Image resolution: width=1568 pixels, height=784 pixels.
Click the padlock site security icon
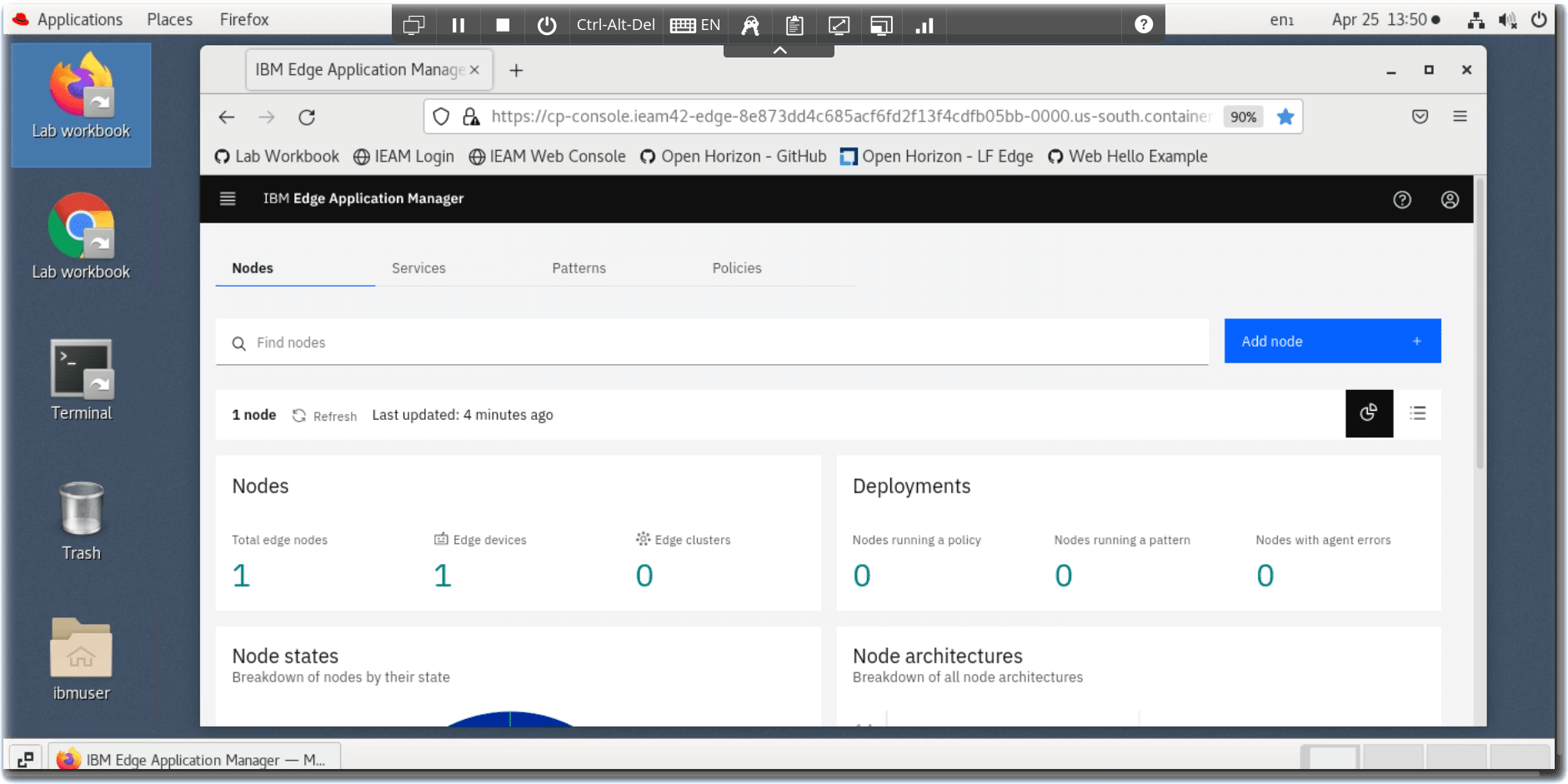471,117
